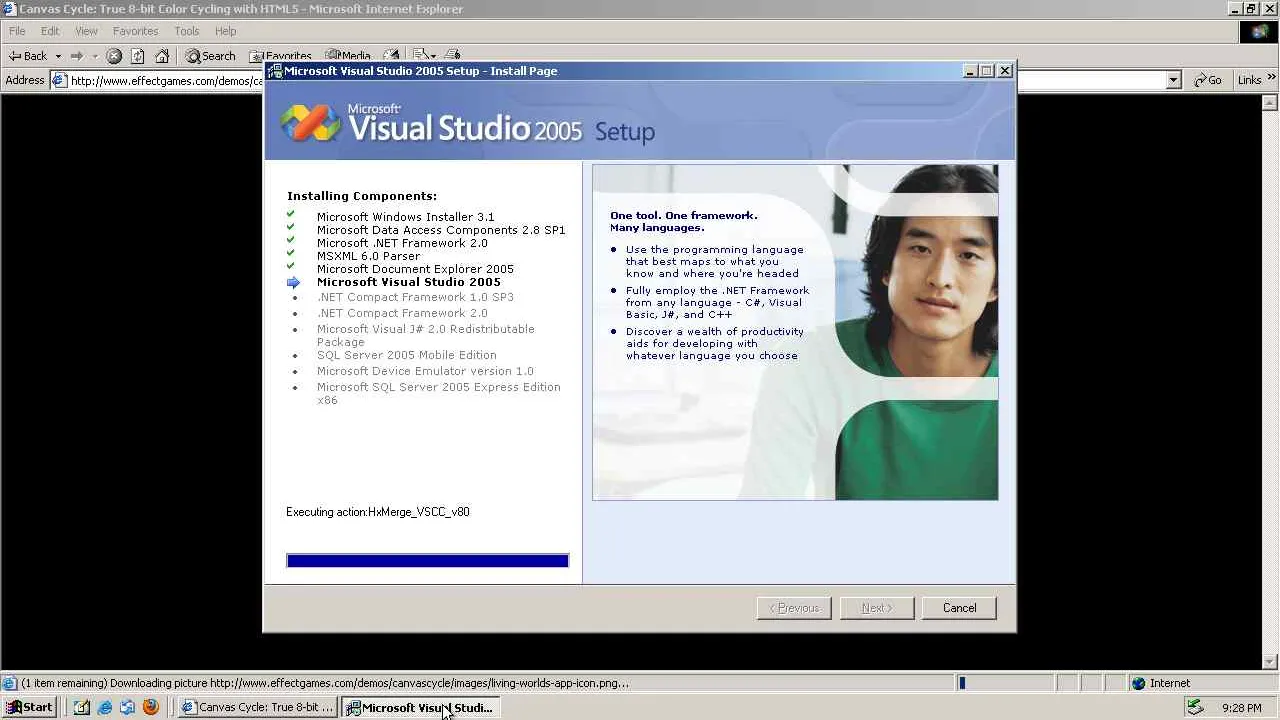1280x720 pixels.
Task: Select 'Microsoft Windows Installer 3.1' text
Action: pyautogui.click(x=405, y=217)
